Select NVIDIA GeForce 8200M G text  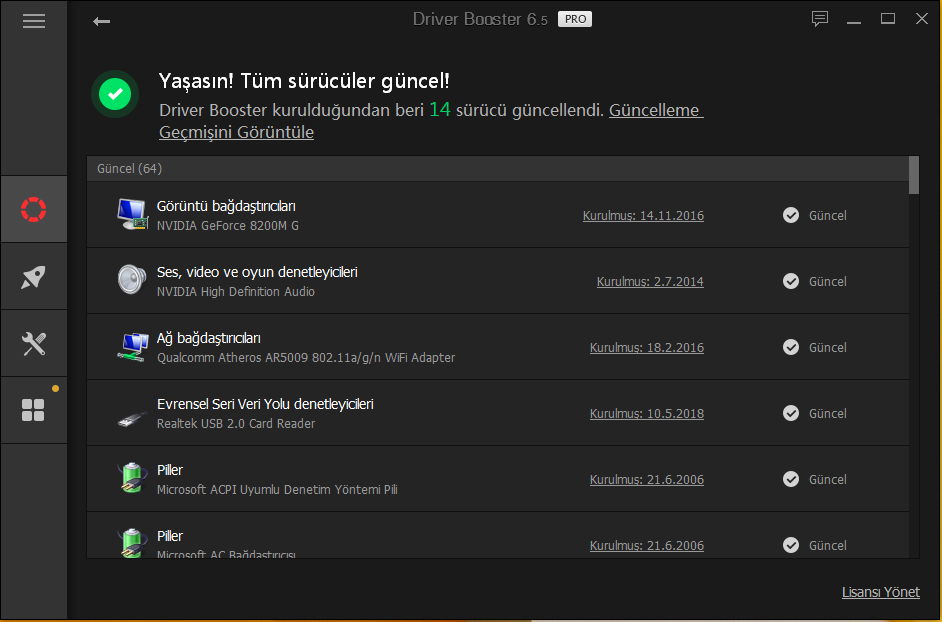pos(228,225)
